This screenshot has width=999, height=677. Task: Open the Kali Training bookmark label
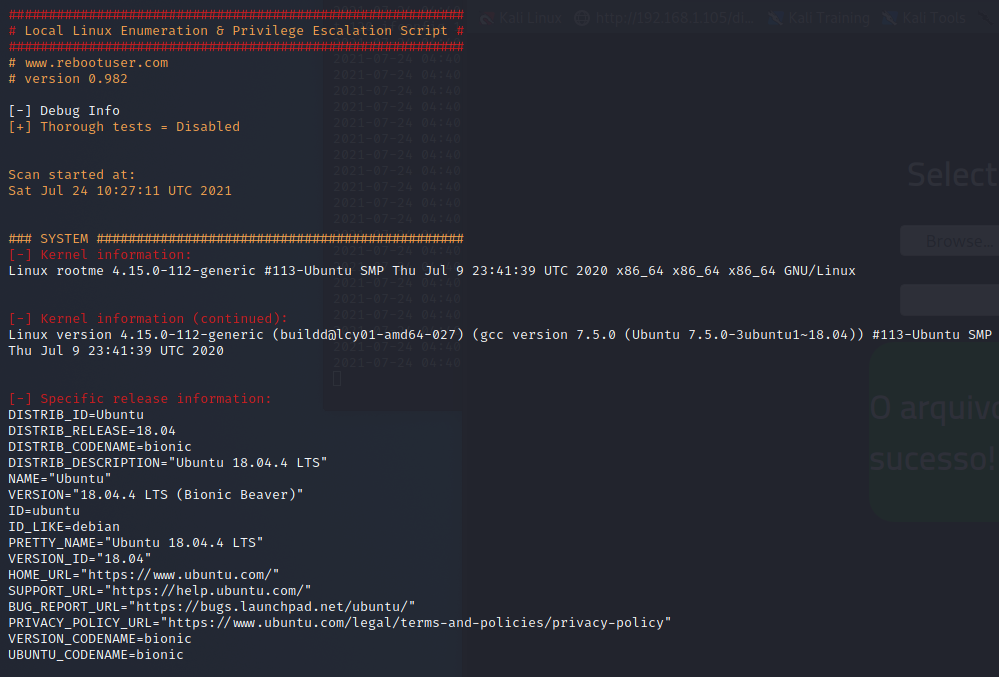(x=828, y=18)
